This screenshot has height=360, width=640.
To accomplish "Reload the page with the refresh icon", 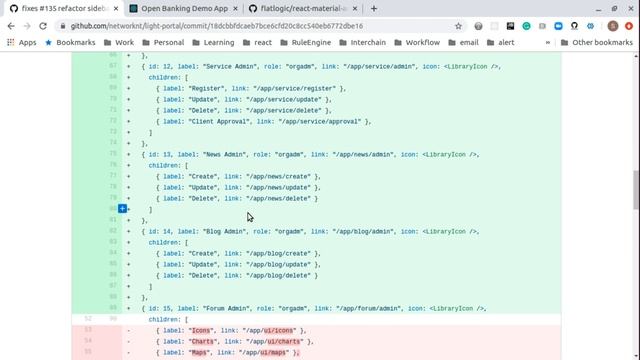I will (x=43, y=26).
